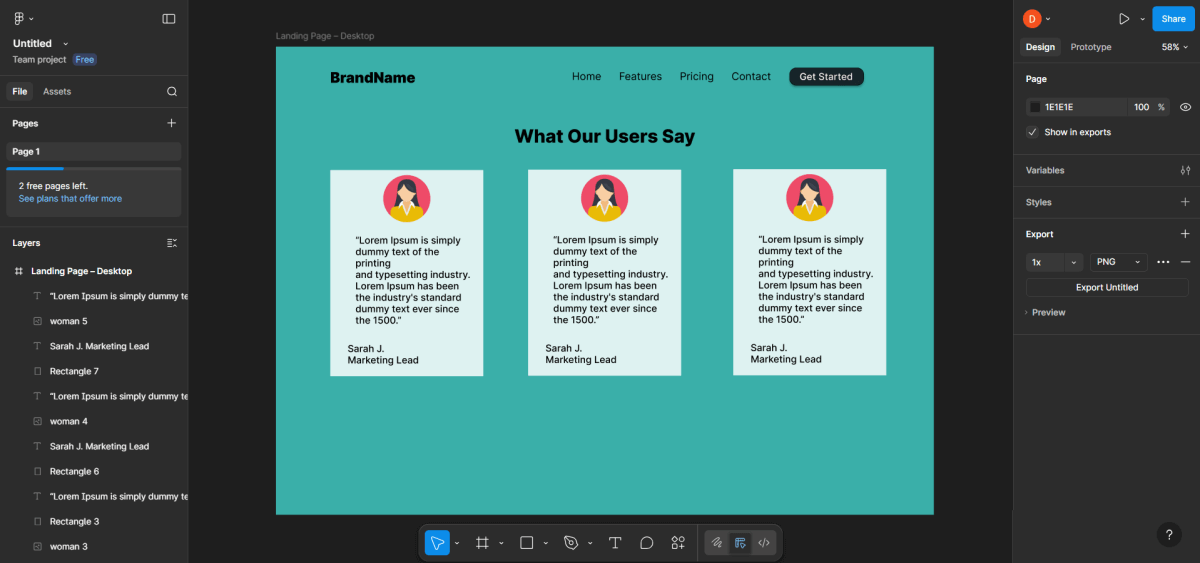Select the Move tool in bottom toolbar
The width and height of the screenshot is (1200, 563).
click(437, 543)
